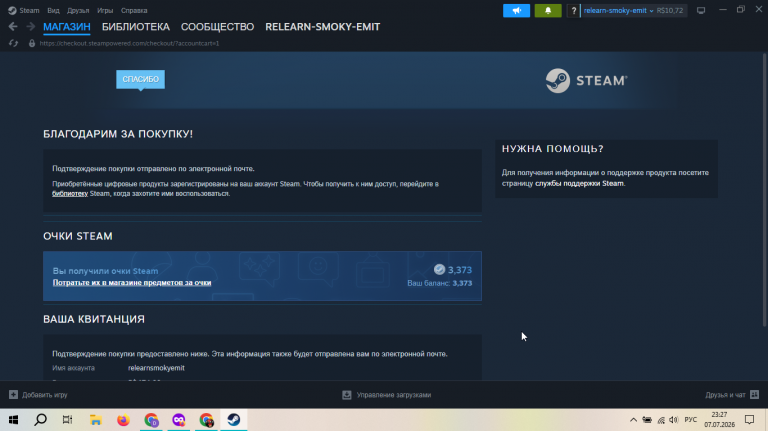Open Потратьте их в магазине предметов link
Screen dimensions: 768x431
132,283
